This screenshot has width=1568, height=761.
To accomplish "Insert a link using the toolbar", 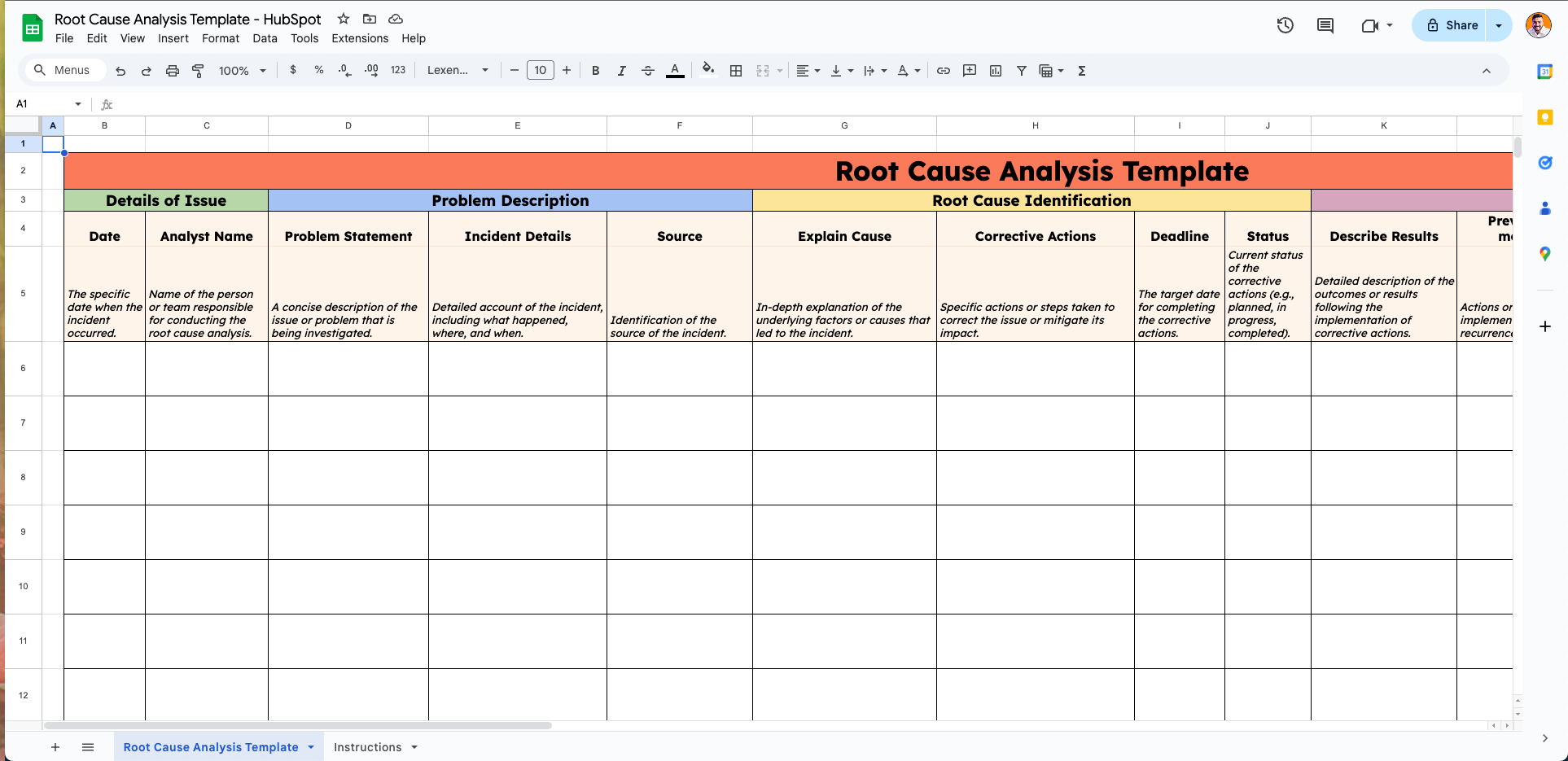I will point(944,71).
